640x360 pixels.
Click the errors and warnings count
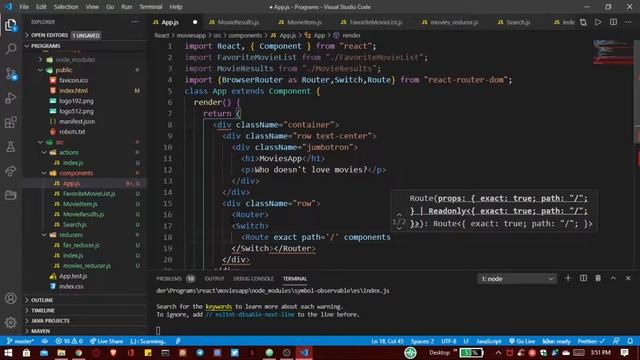(69, 341)
